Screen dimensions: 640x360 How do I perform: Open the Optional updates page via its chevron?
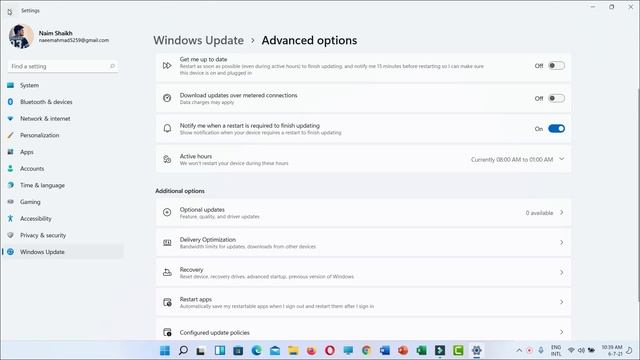(562, 213)
